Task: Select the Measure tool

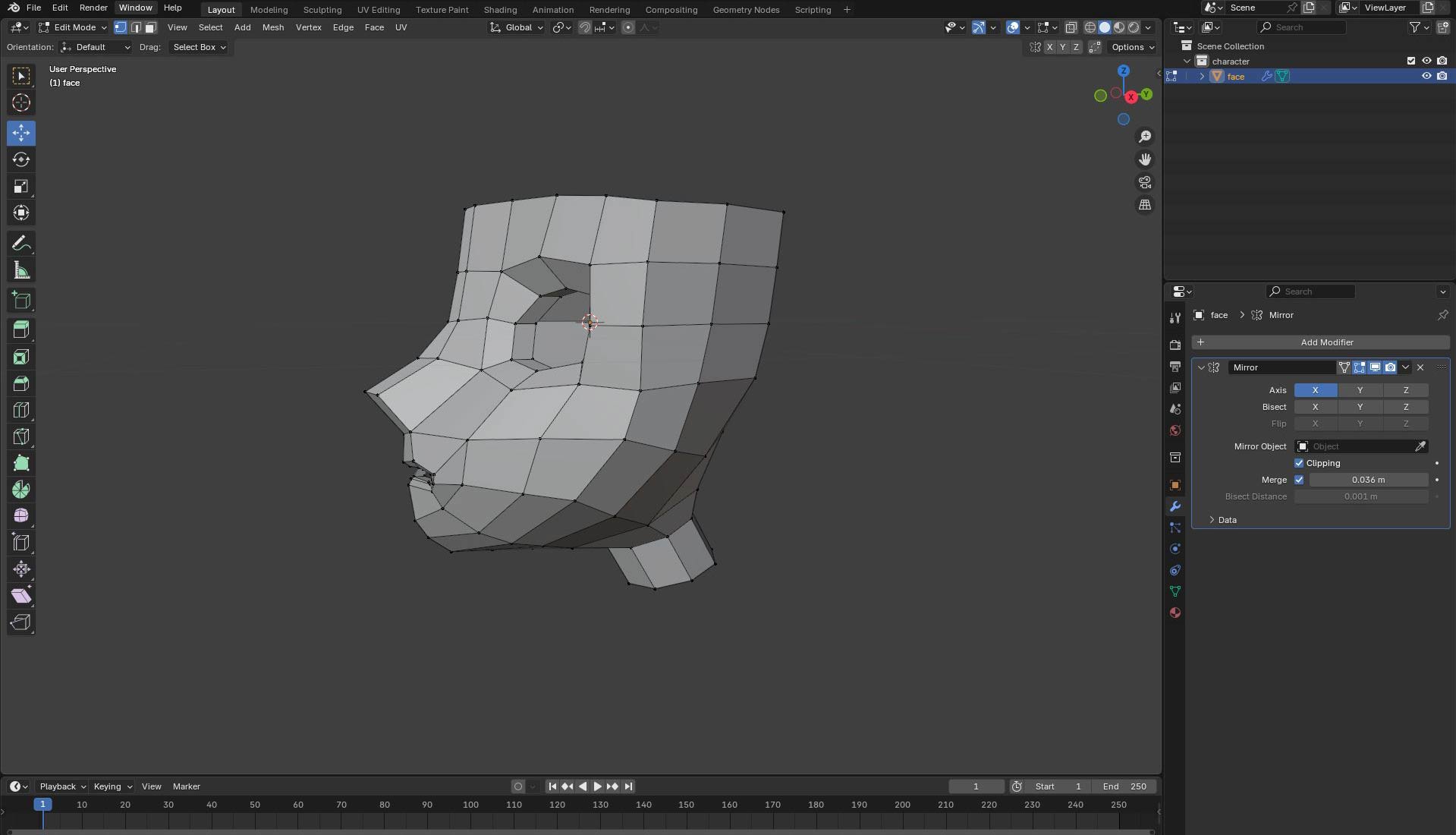Action: pos(21,271)
